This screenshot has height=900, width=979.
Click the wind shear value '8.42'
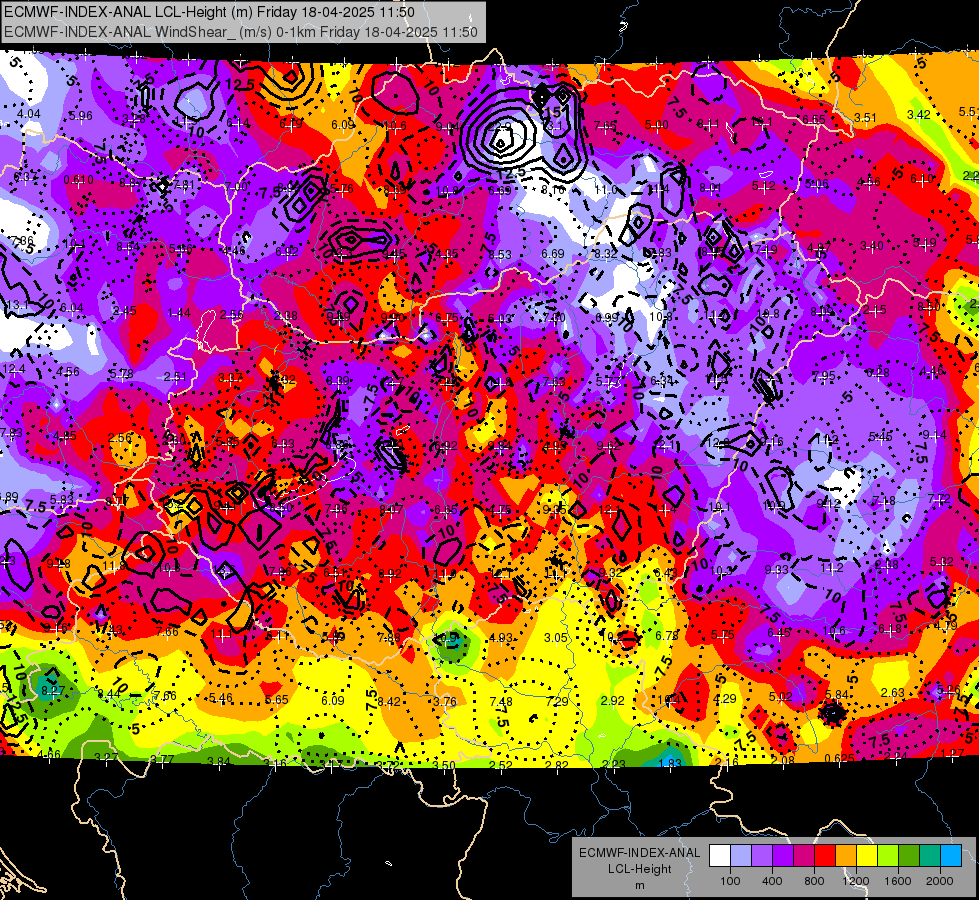pos(388,701)
